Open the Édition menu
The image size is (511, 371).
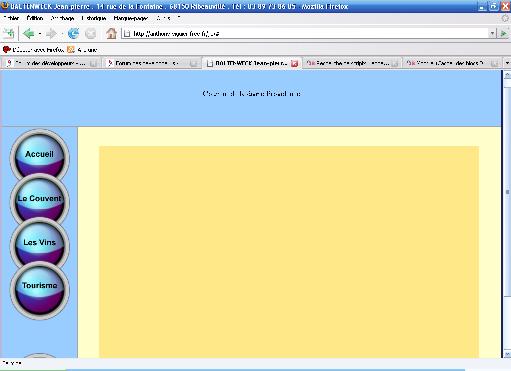click(x=35, y=18)
